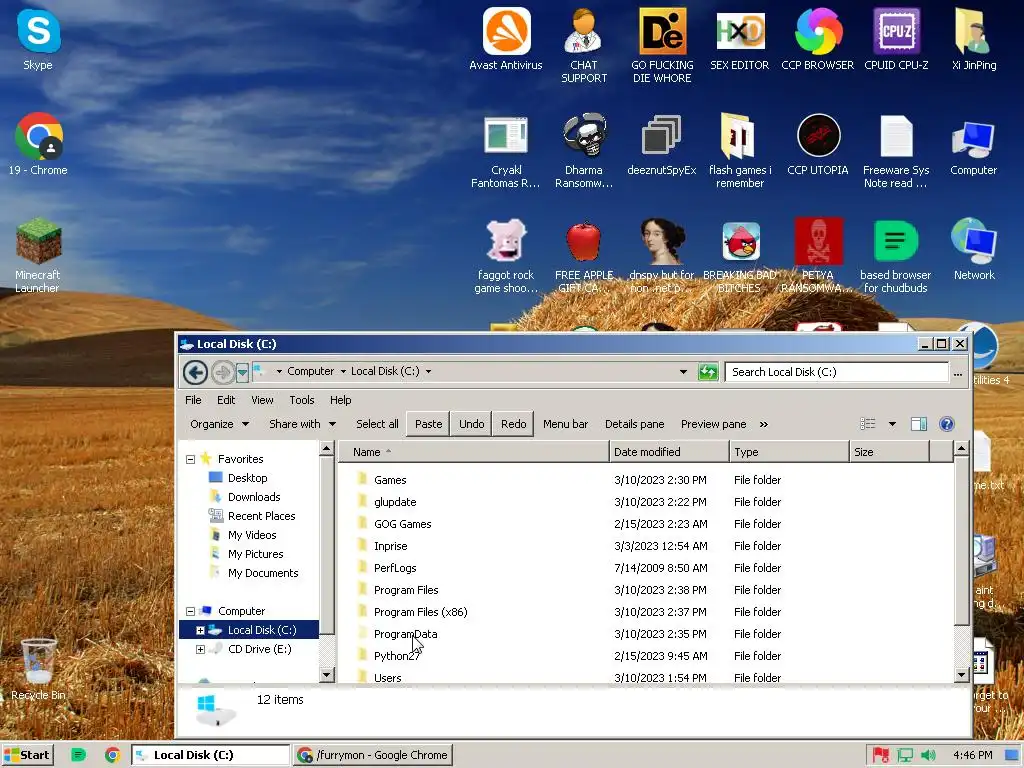
Task: Collapse the Computer tree node
Action: point(191,611)
